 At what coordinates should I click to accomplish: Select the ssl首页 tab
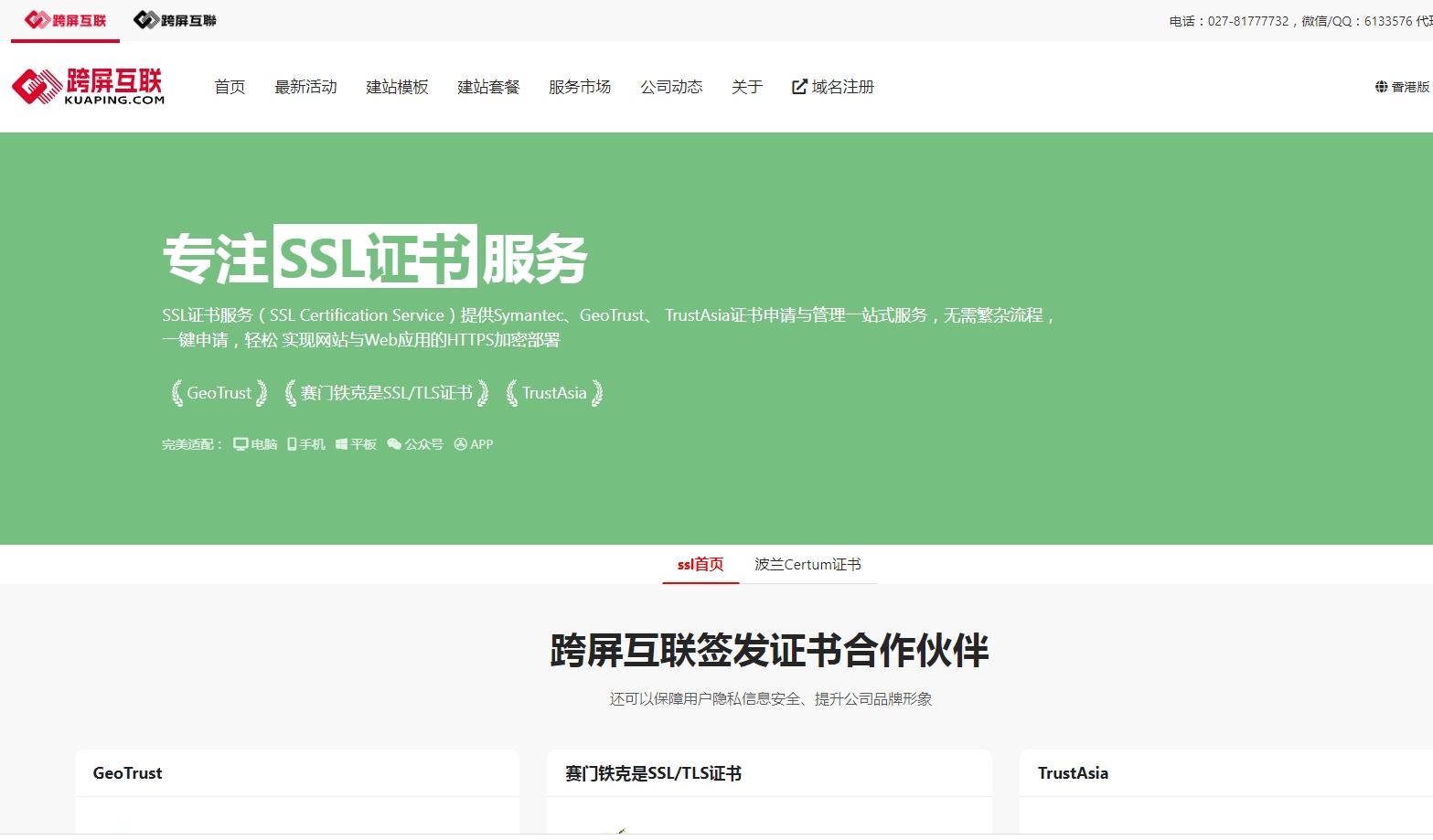(x=700, y=565)
